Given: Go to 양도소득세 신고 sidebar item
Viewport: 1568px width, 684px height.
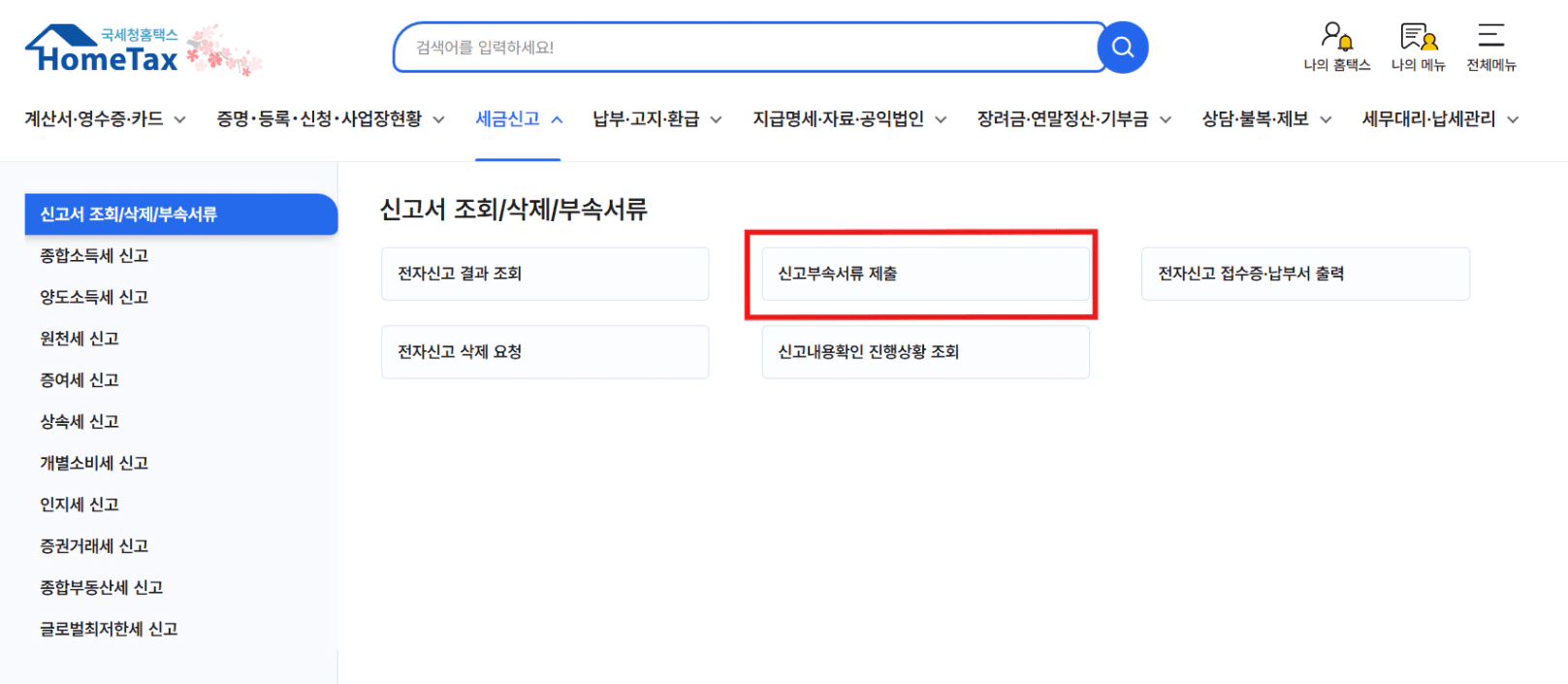Looking at the screenshot, I should tap(94, 298).
